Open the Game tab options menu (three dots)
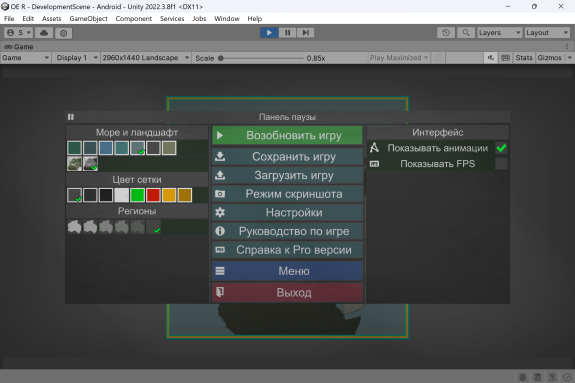This screenshot has height=383, width=575. click(567, 47)
